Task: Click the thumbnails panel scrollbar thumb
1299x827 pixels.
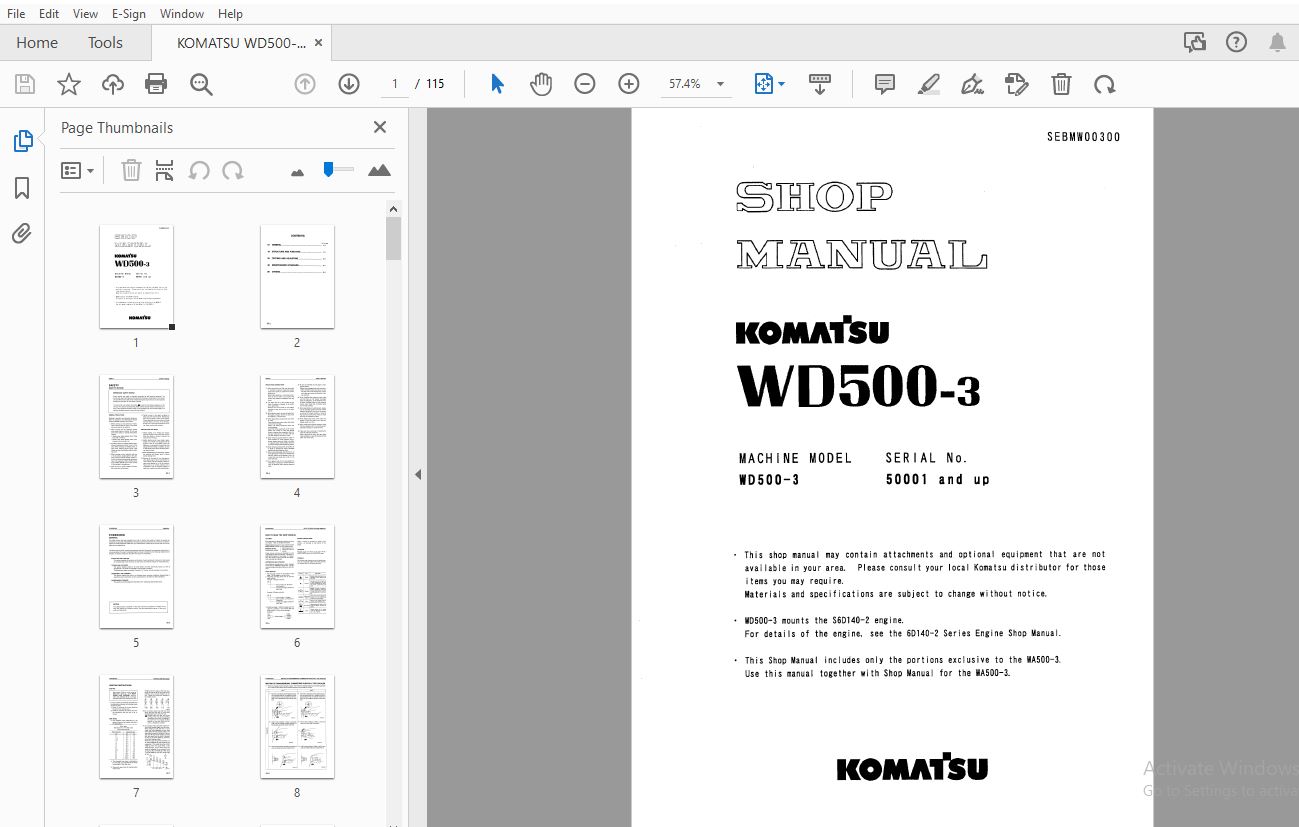Action: 394,238
